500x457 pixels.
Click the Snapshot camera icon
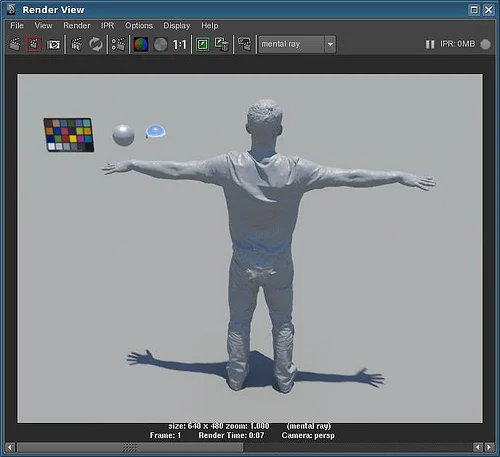point(53,44)
